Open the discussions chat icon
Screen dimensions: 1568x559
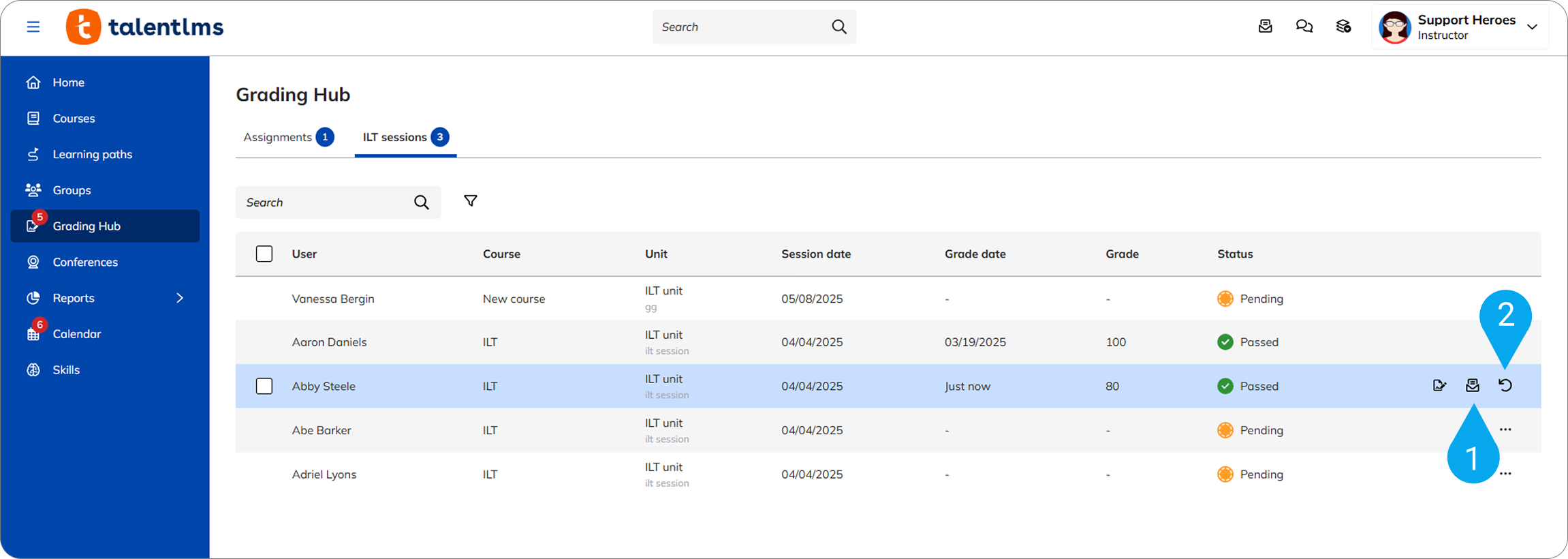click(x=1304, y=27)
